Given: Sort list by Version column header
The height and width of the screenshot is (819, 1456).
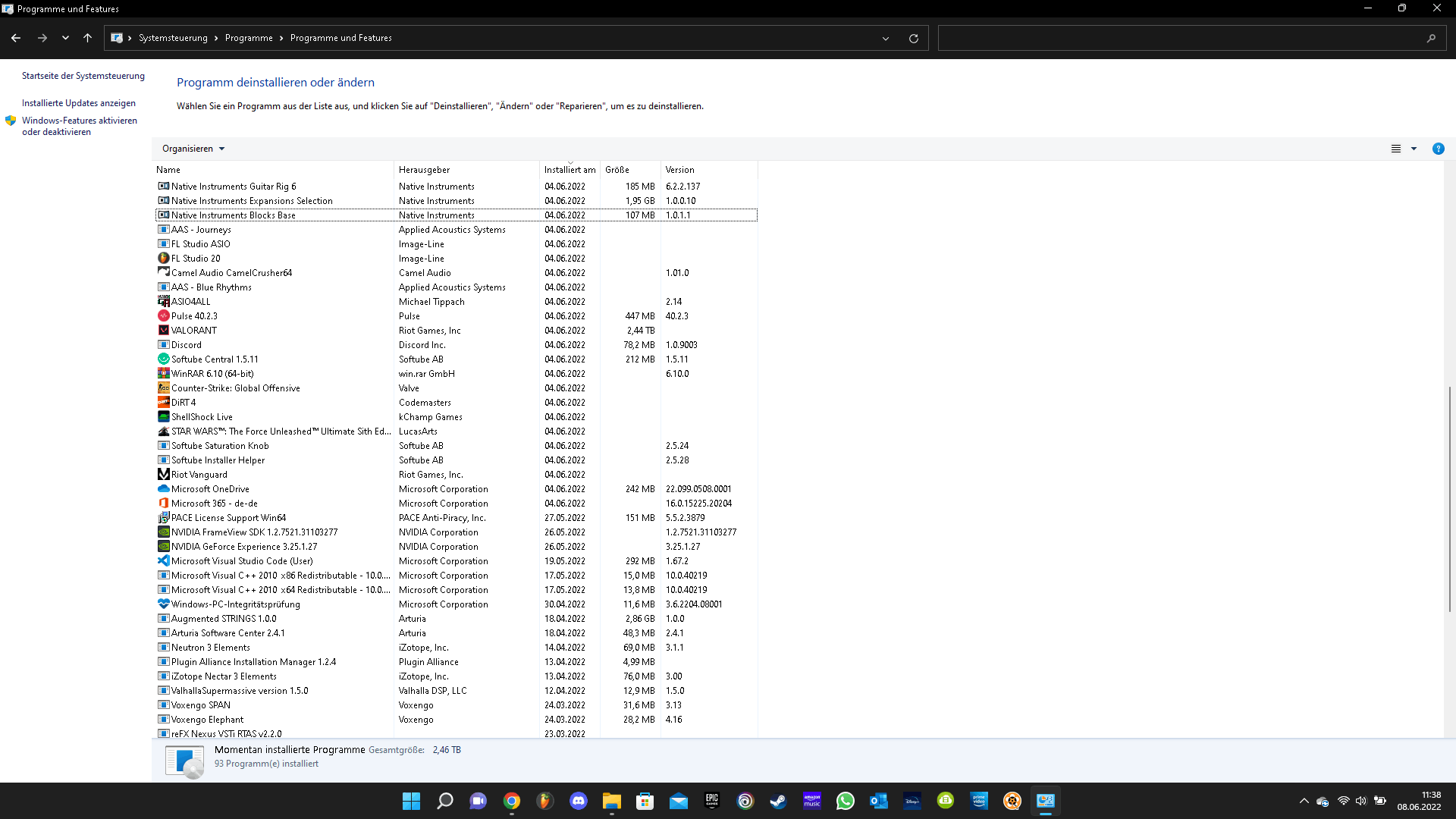Looking at the screenshot, I should tap(709, 170).
